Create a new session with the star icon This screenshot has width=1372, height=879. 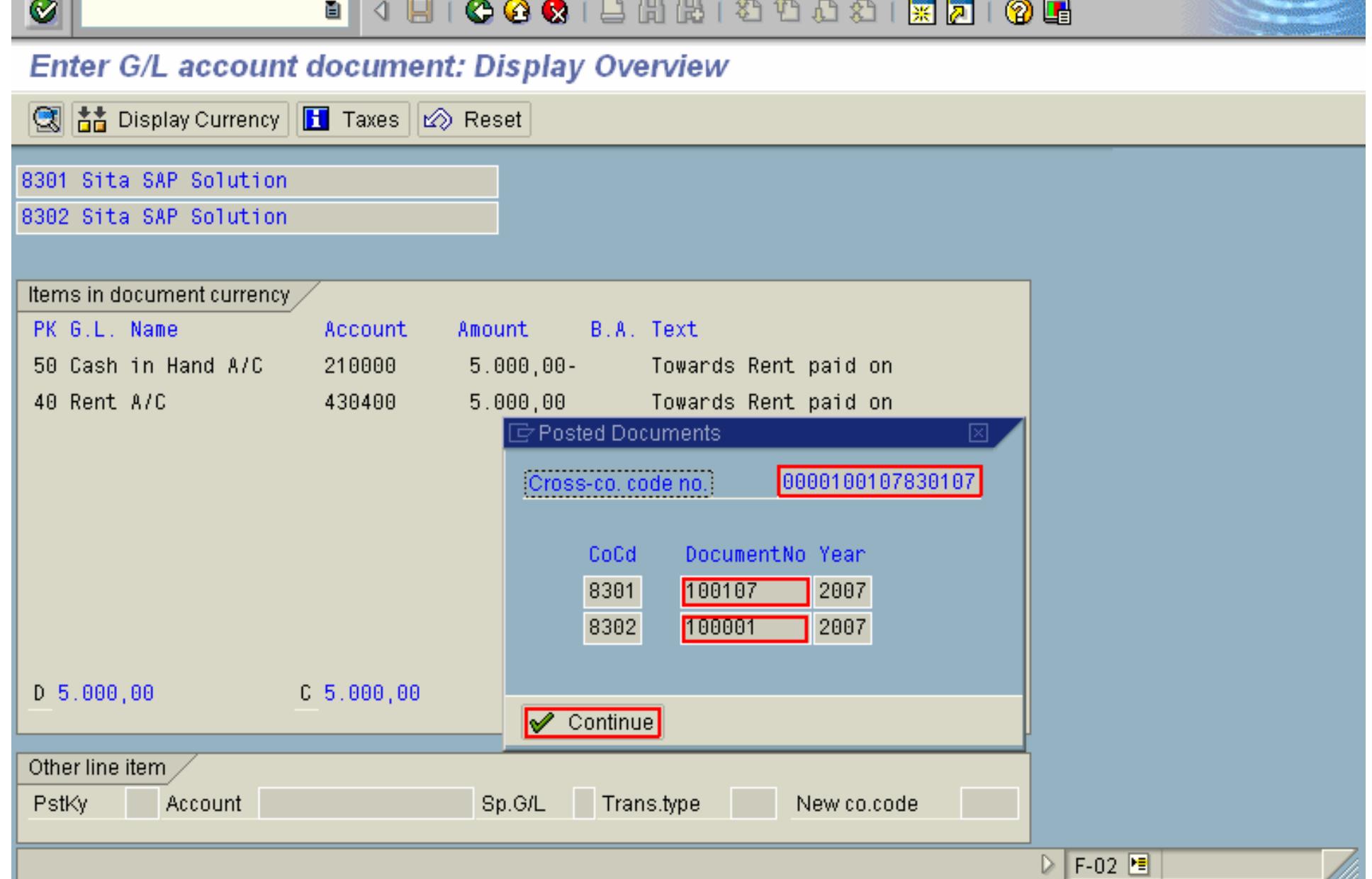click(921, 12)
